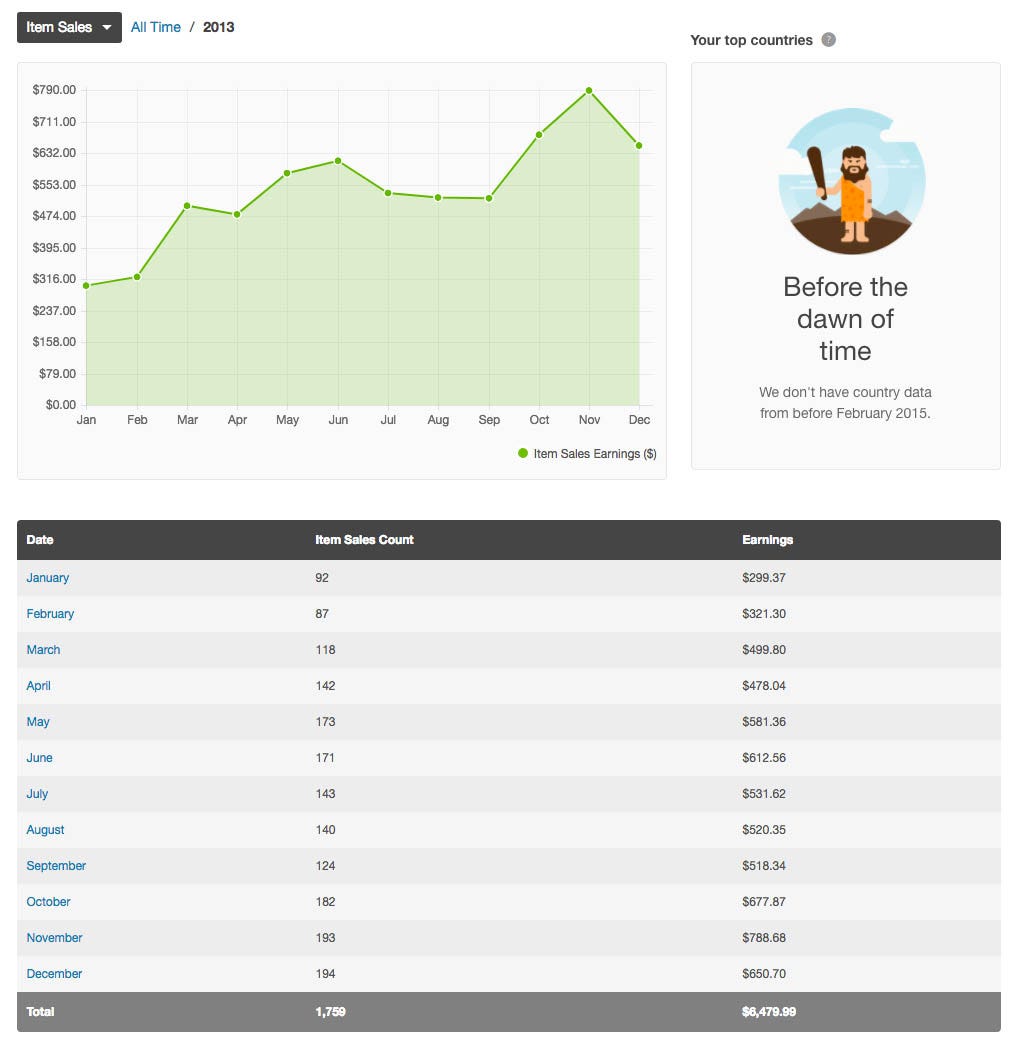Open the August row link
This screenshot has width=1017, height=1045.
click(45, 830)
